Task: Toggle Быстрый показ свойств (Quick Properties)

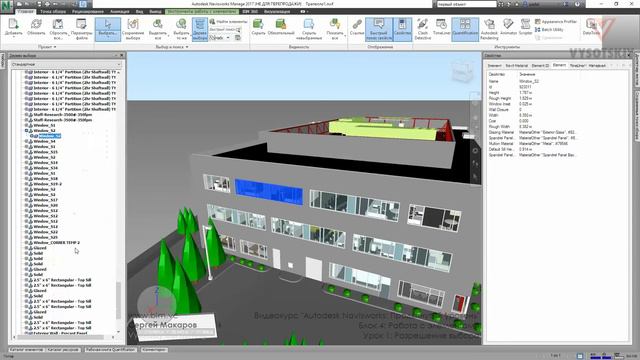Action: pyautogui.click(x=379, y=29)
